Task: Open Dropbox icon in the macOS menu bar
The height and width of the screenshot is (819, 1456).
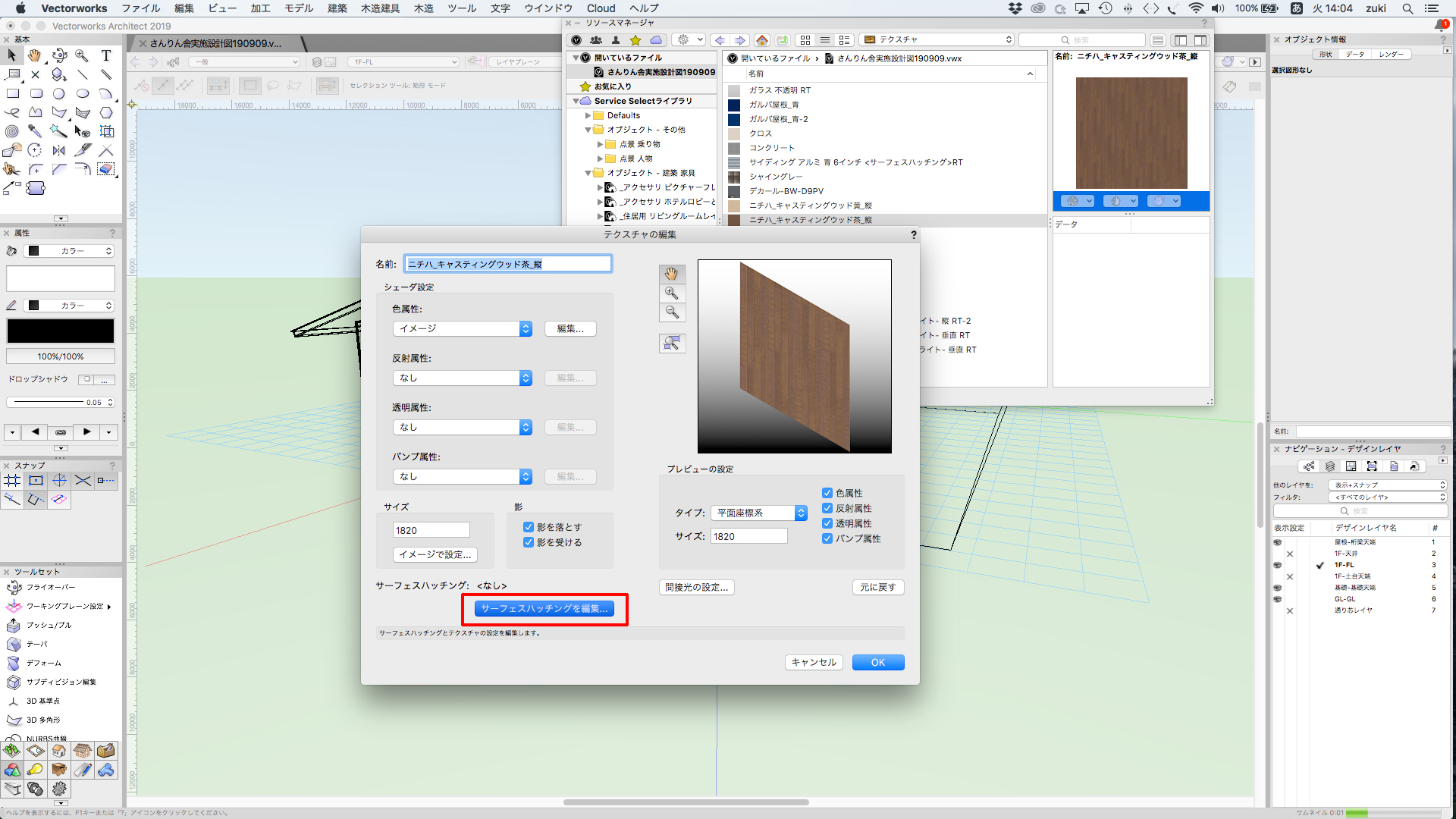Action: point(1015,8)
